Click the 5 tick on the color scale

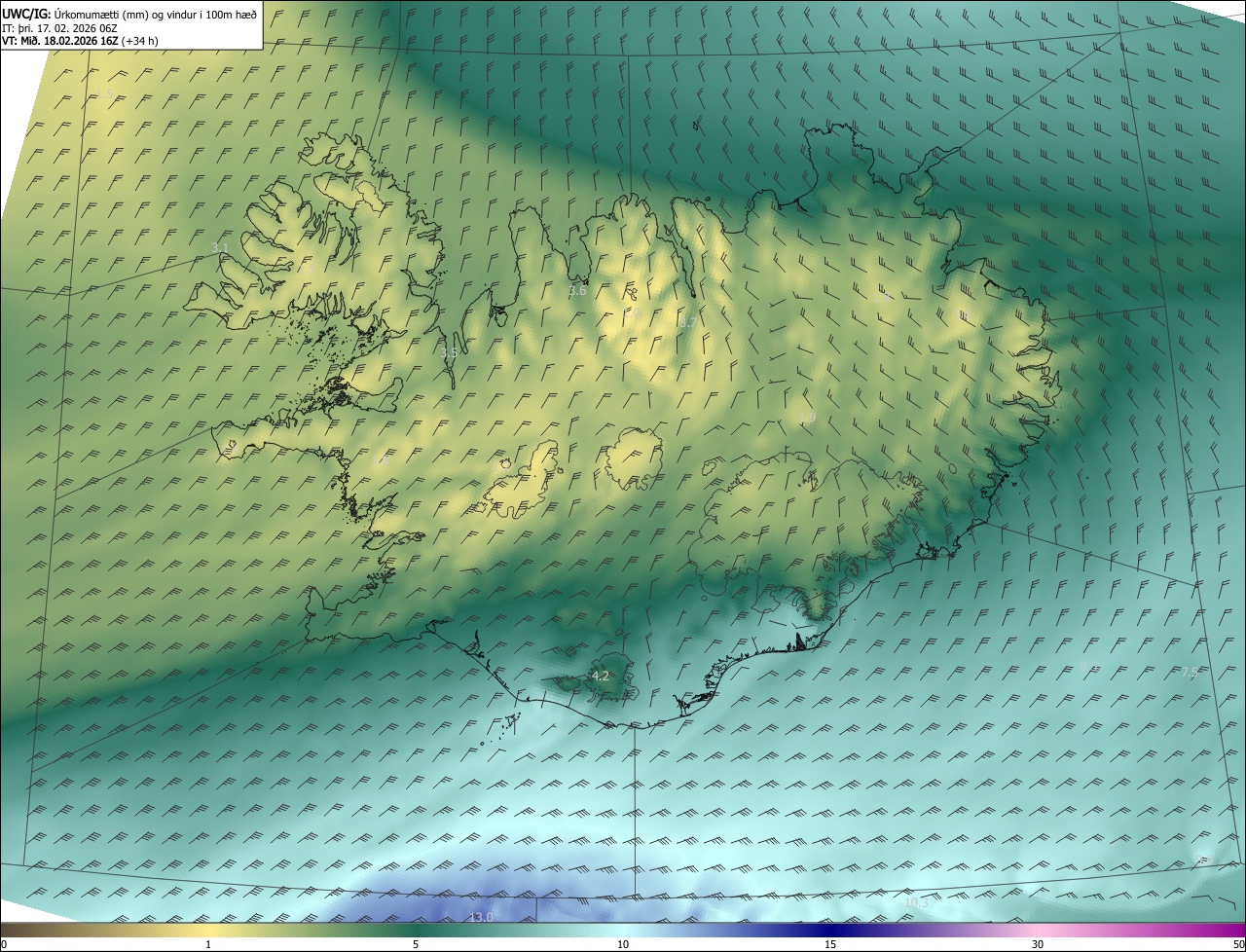(x=416, y=944)
